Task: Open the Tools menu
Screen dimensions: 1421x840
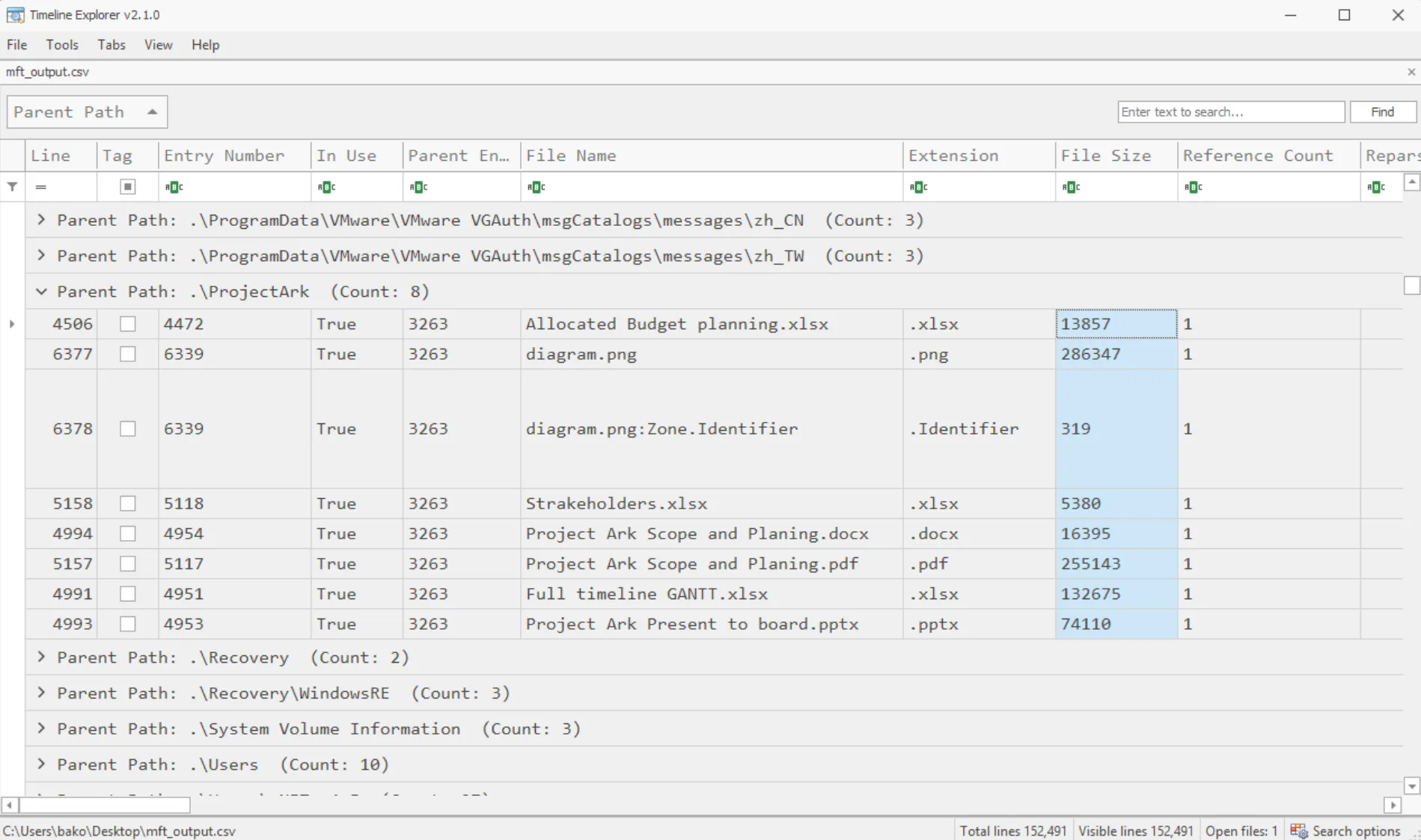Action: pos(62,45)
